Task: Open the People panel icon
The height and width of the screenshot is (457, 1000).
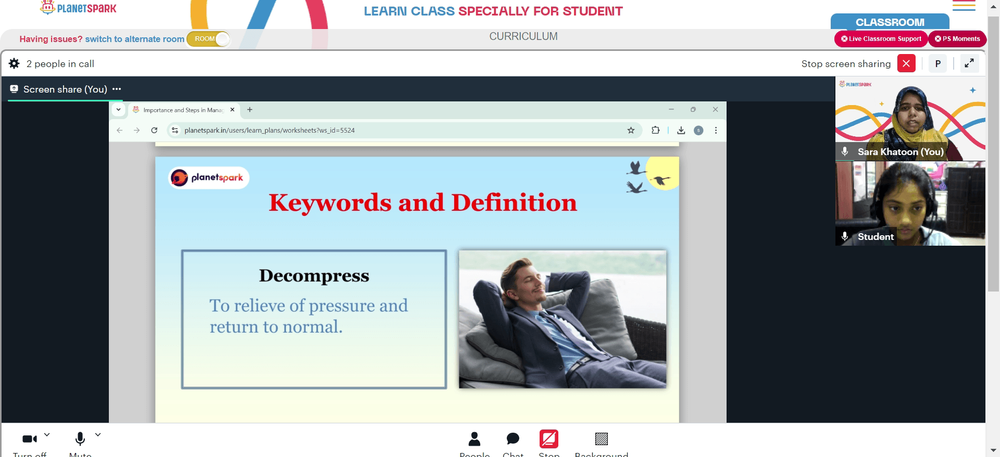Action: coord(474,439)
